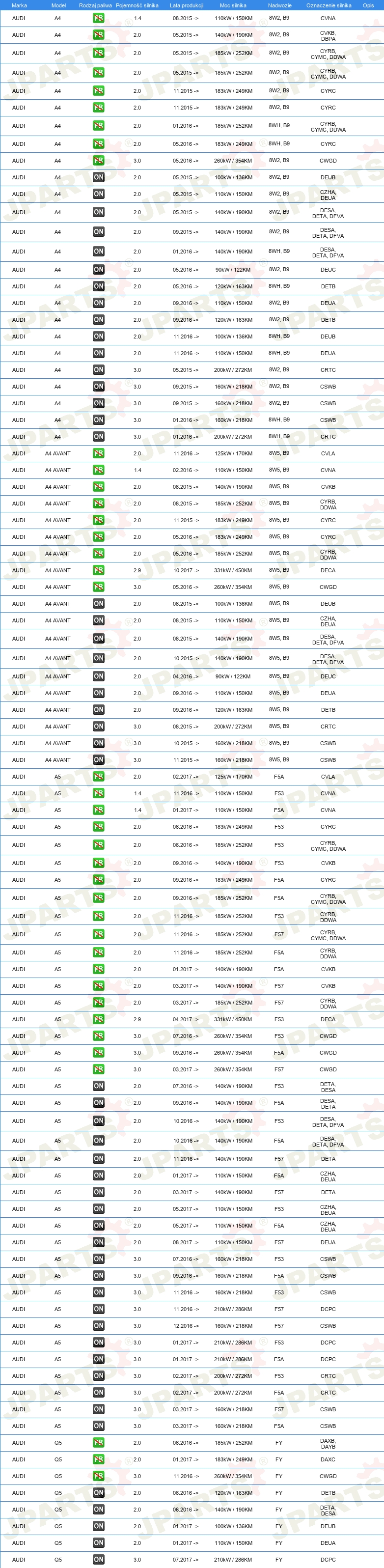Select the Moc silnika column header
The width and height of the screenshot is (384, 1568).
pyautogui.click(x=233, y=5)
